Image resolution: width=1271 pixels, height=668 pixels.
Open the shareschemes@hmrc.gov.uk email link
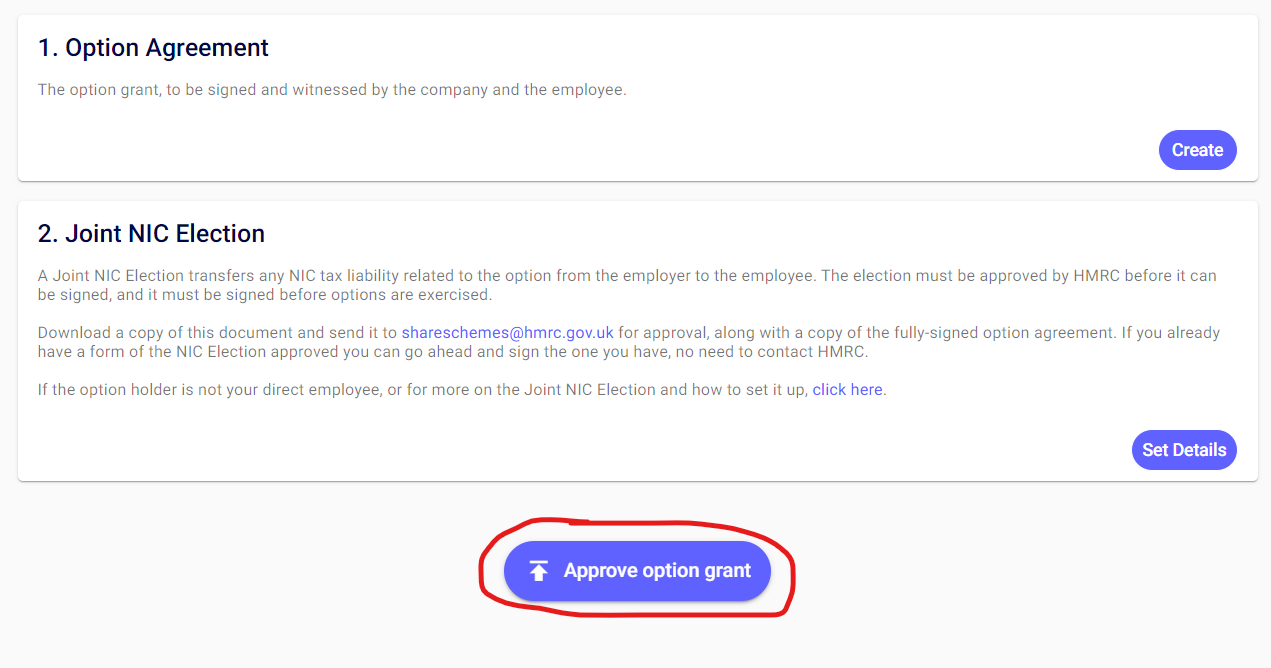508,333
